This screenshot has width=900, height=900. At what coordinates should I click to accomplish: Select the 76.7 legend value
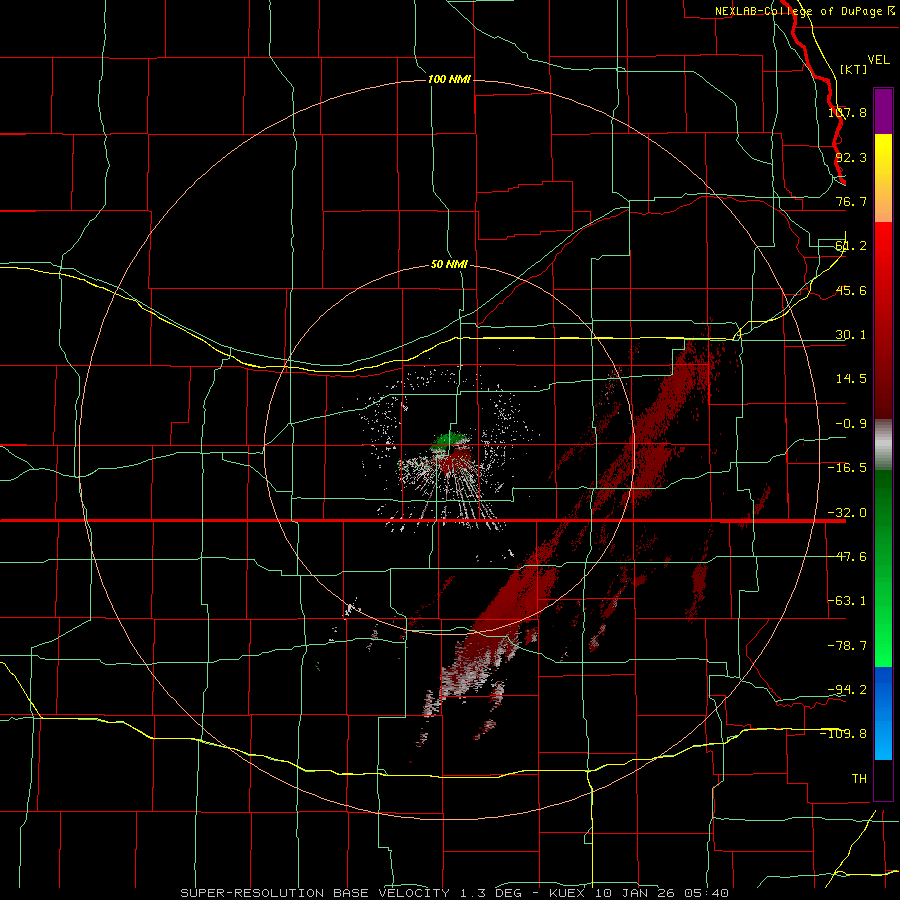pos(851,201)
